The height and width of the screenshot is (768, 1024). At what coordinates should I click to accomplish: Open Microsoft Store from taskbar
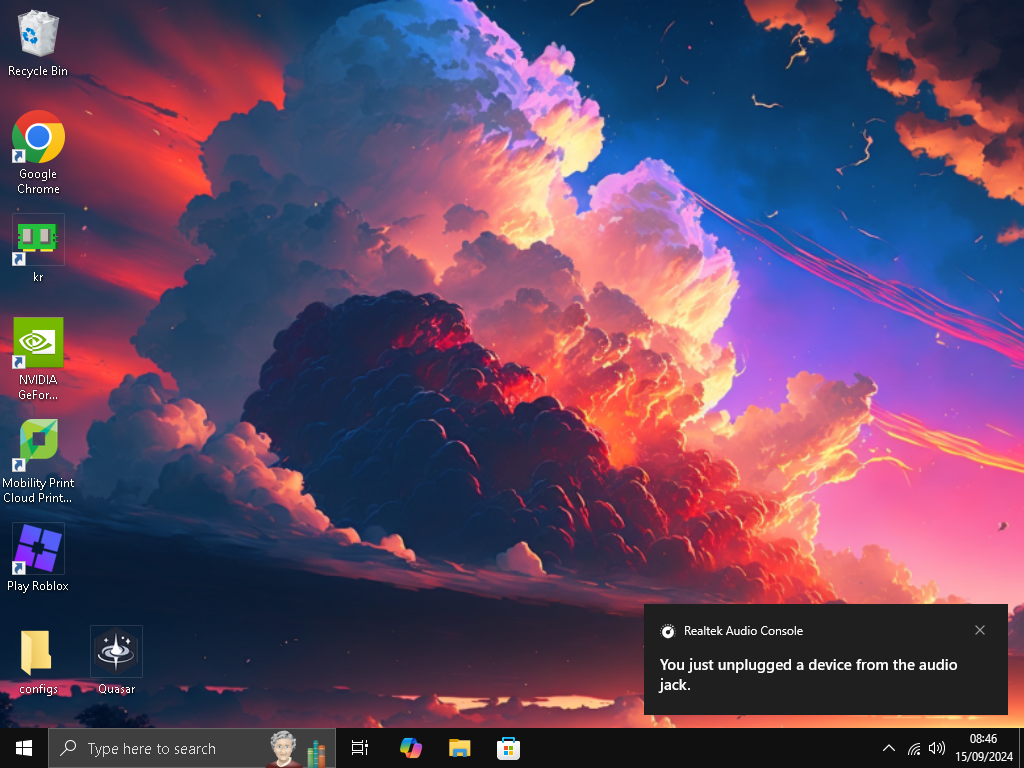click(508, 748)
